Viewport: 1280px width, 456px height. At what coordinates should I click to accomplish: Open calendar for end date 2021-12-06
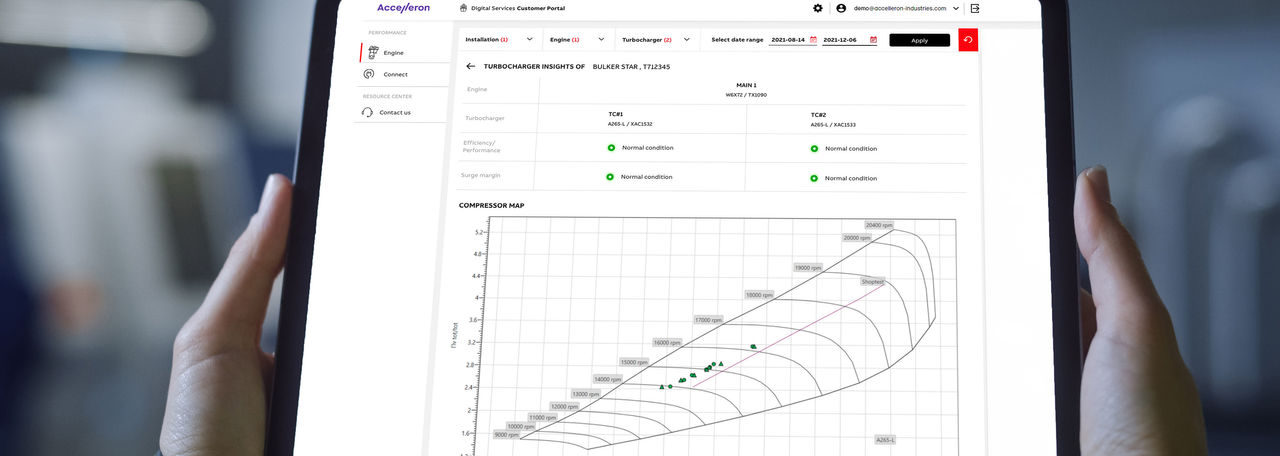pos(873,40)
